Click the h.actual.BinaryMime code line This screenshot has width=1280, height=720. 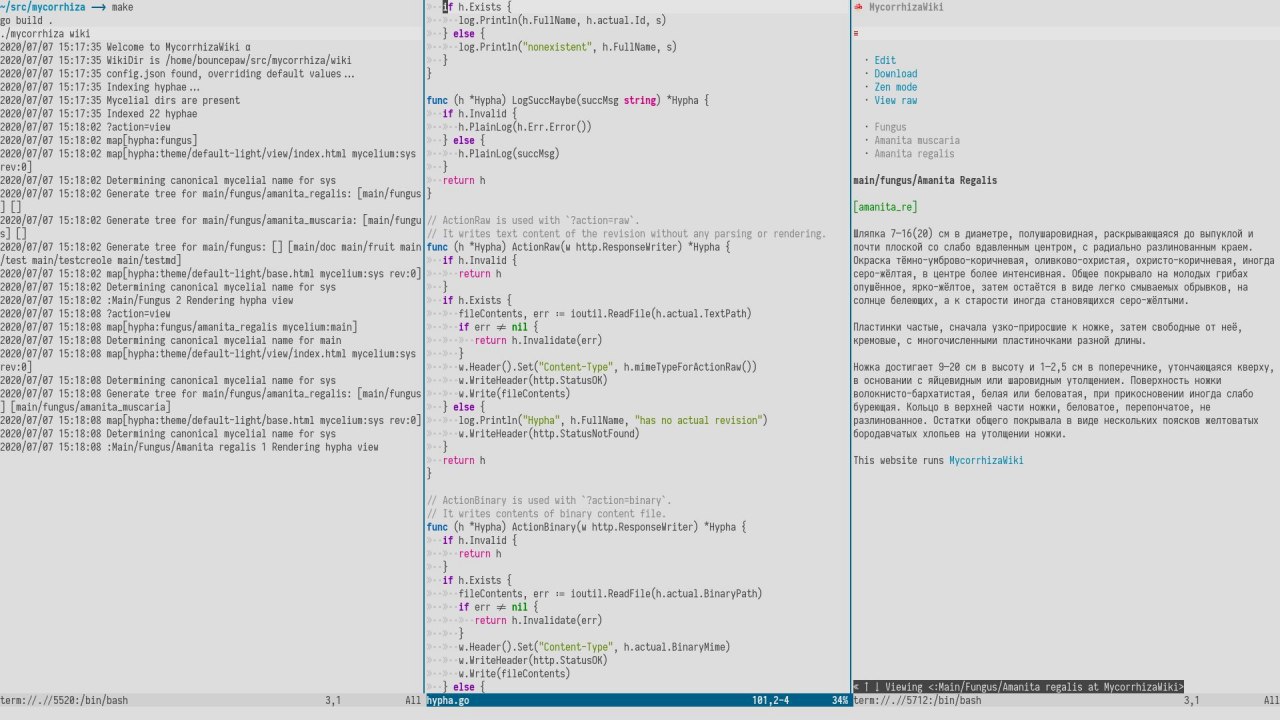pyautogui.click(x=594, y=647)
